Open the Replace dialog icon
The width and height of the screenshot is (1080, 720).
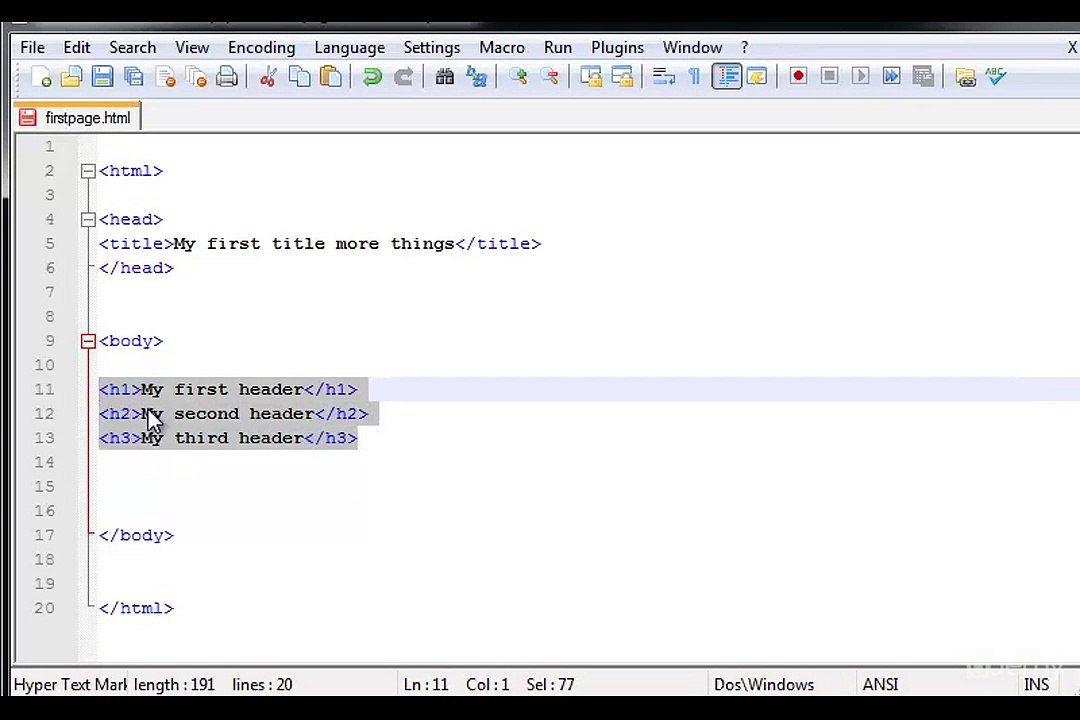(x=476, y=76)
